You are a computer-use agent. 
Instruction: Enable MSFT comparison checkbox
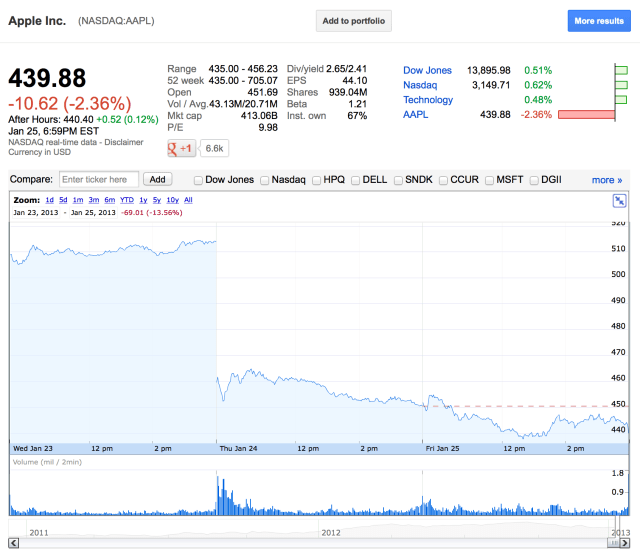489,180
